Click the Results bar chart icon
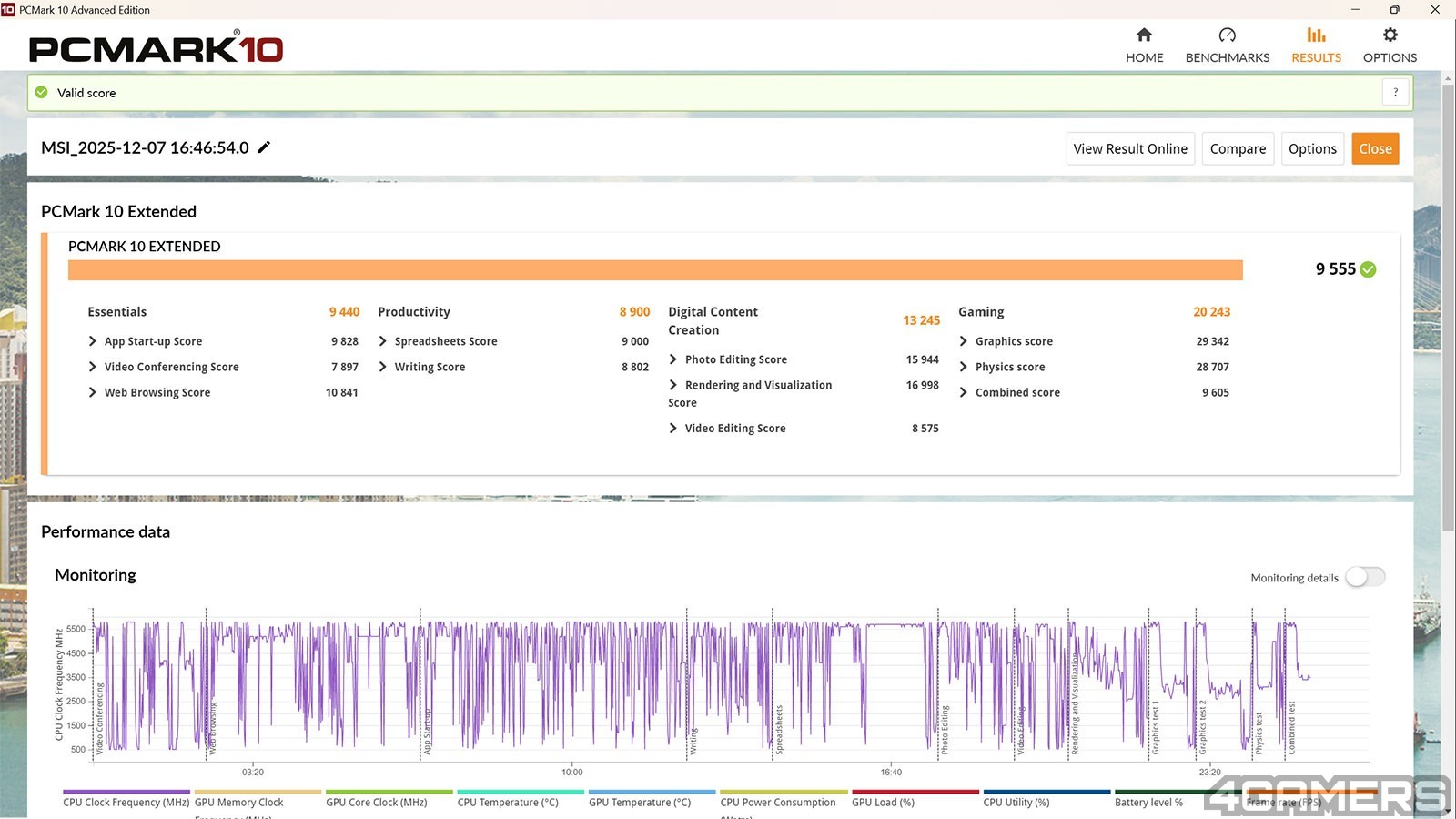Image resolution: width=1456 pixels, height=819 pixels. 1316,35
